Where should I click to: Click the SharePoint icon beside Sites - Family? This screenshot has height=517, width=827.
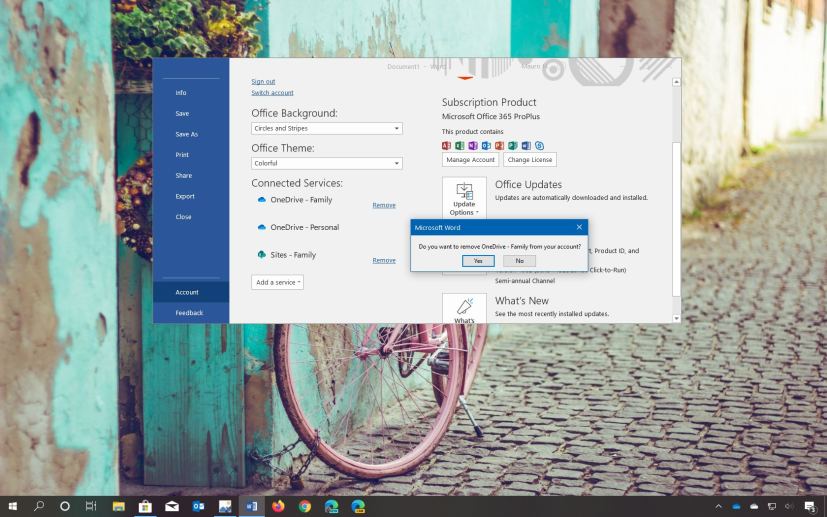[x=262, y=255]
